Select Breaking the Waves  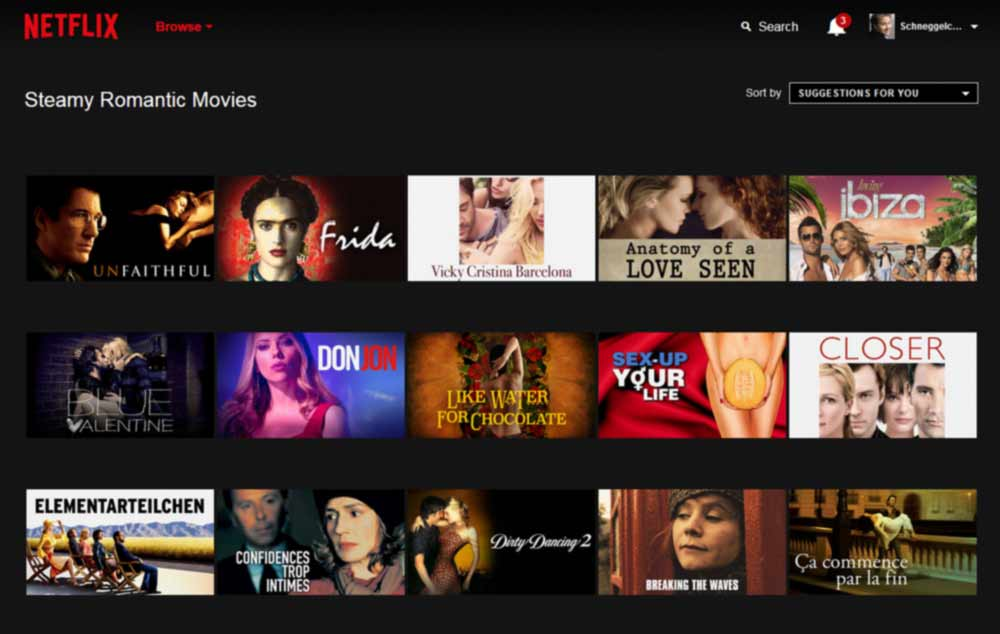coord(692,541)
